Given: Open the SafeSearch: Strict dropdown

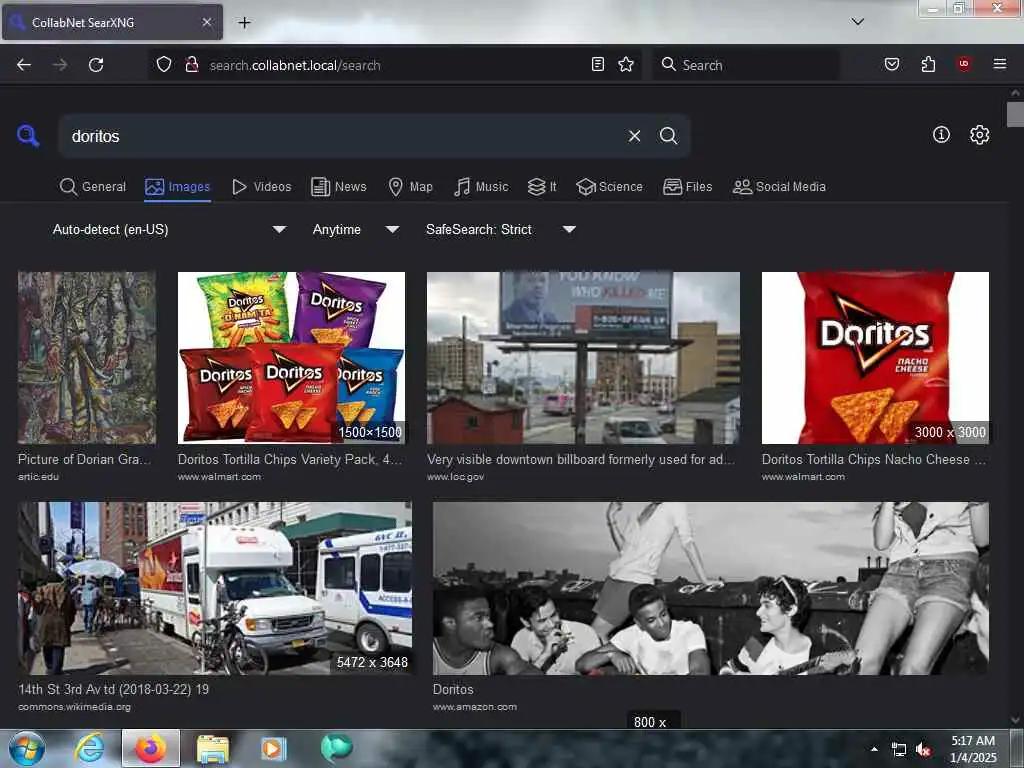Looking at the screenshot, I should click(x=500, y=229).
